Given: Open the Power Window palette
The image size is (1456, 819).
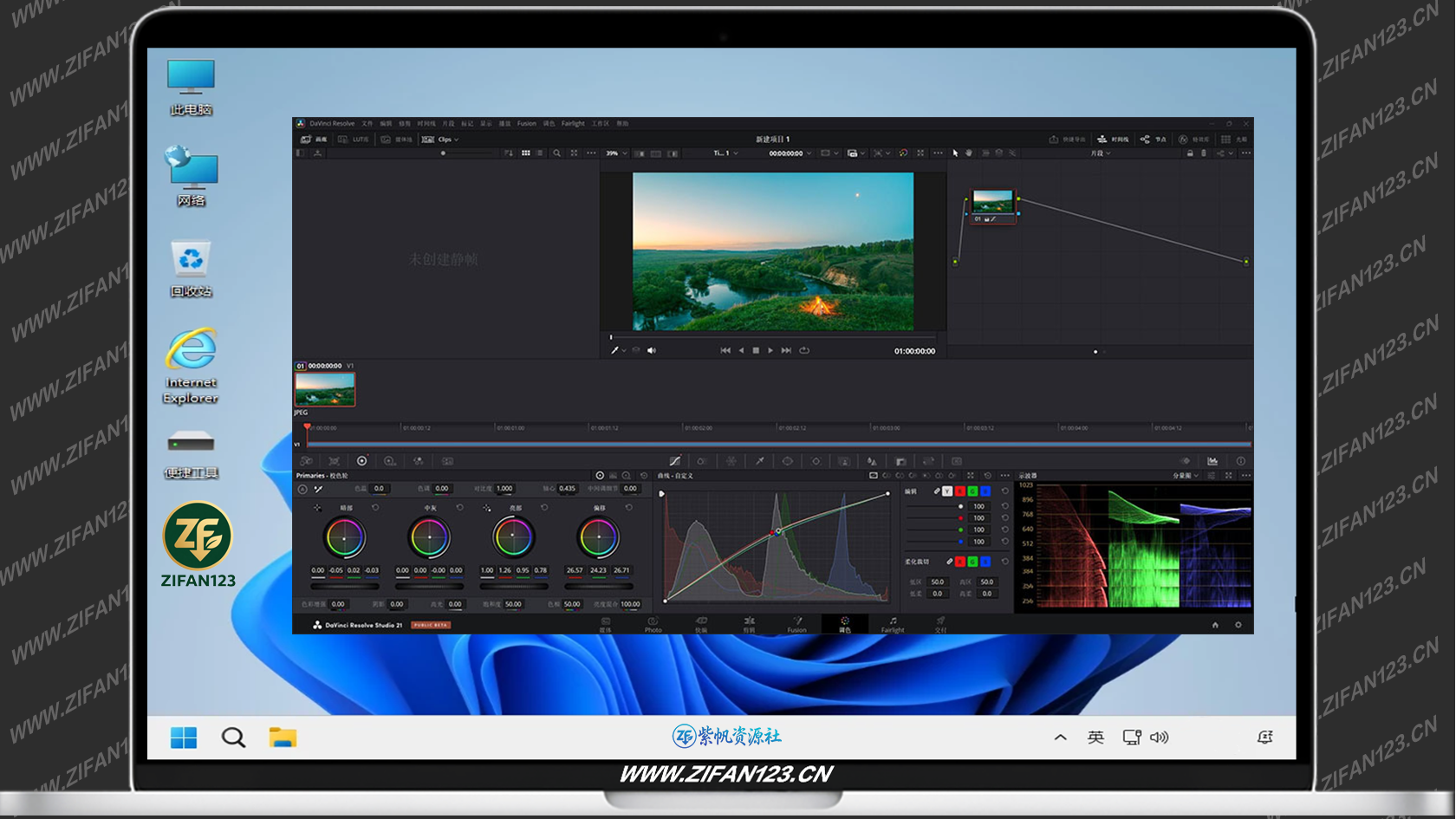Looking at the screenshot, I should 787,461.
